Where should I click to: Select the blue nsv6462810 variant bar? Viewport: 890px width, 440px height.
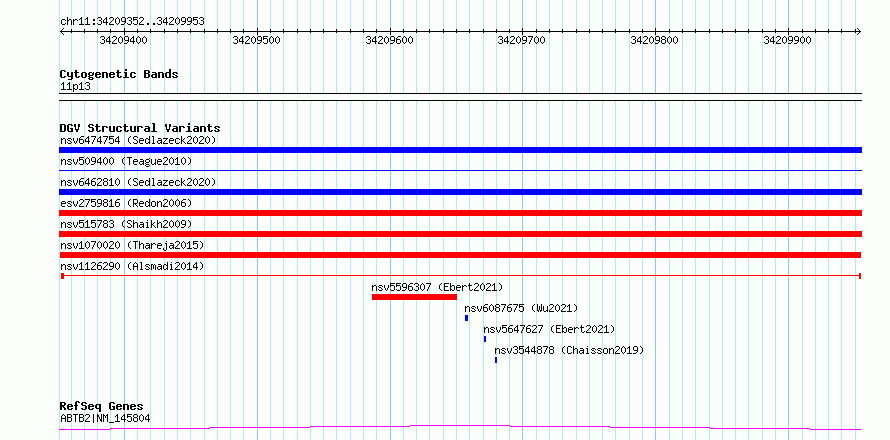pyautogui.click(x=460, y=192)
